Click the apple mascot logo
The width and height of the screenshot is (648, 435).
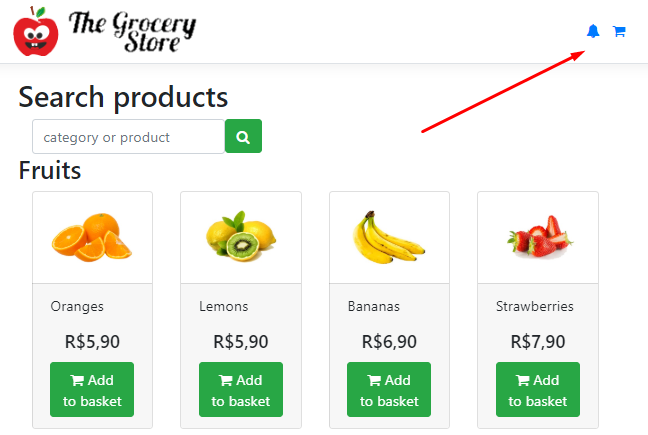[x=36, y=31]
